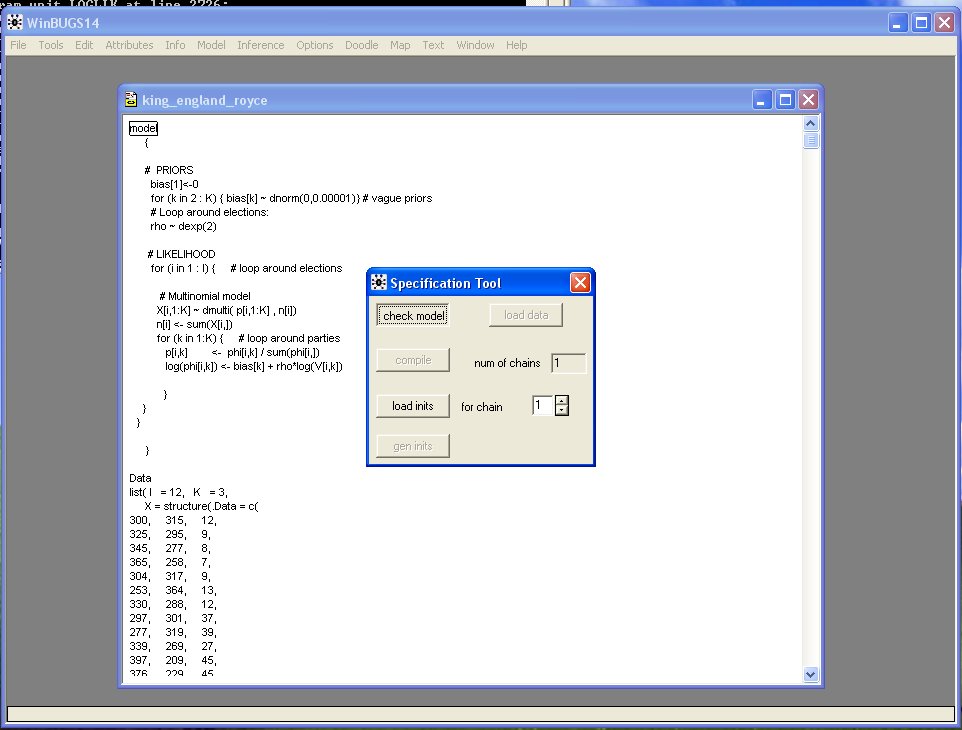This screenshot has height=730, width=962.
Task: Open the Attributes menu
Action: [x=129, y=45]
